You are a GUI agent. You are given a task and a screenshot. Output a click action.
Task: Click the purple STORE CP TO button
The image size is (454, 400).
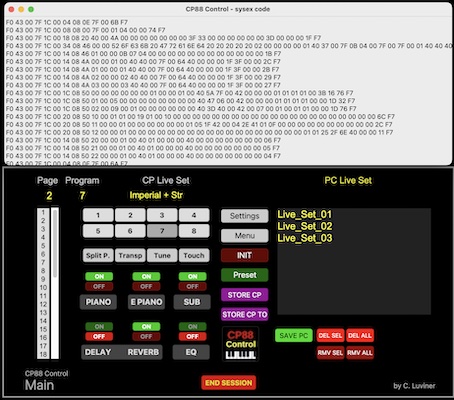click(244, 314)
